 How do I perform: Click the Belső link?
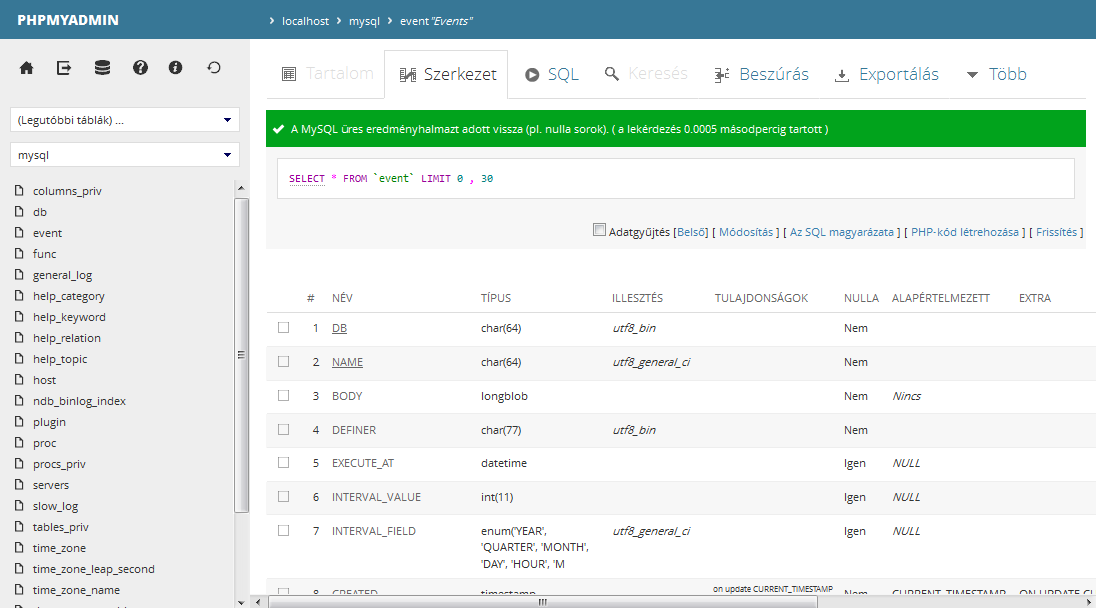coord(691,232)
